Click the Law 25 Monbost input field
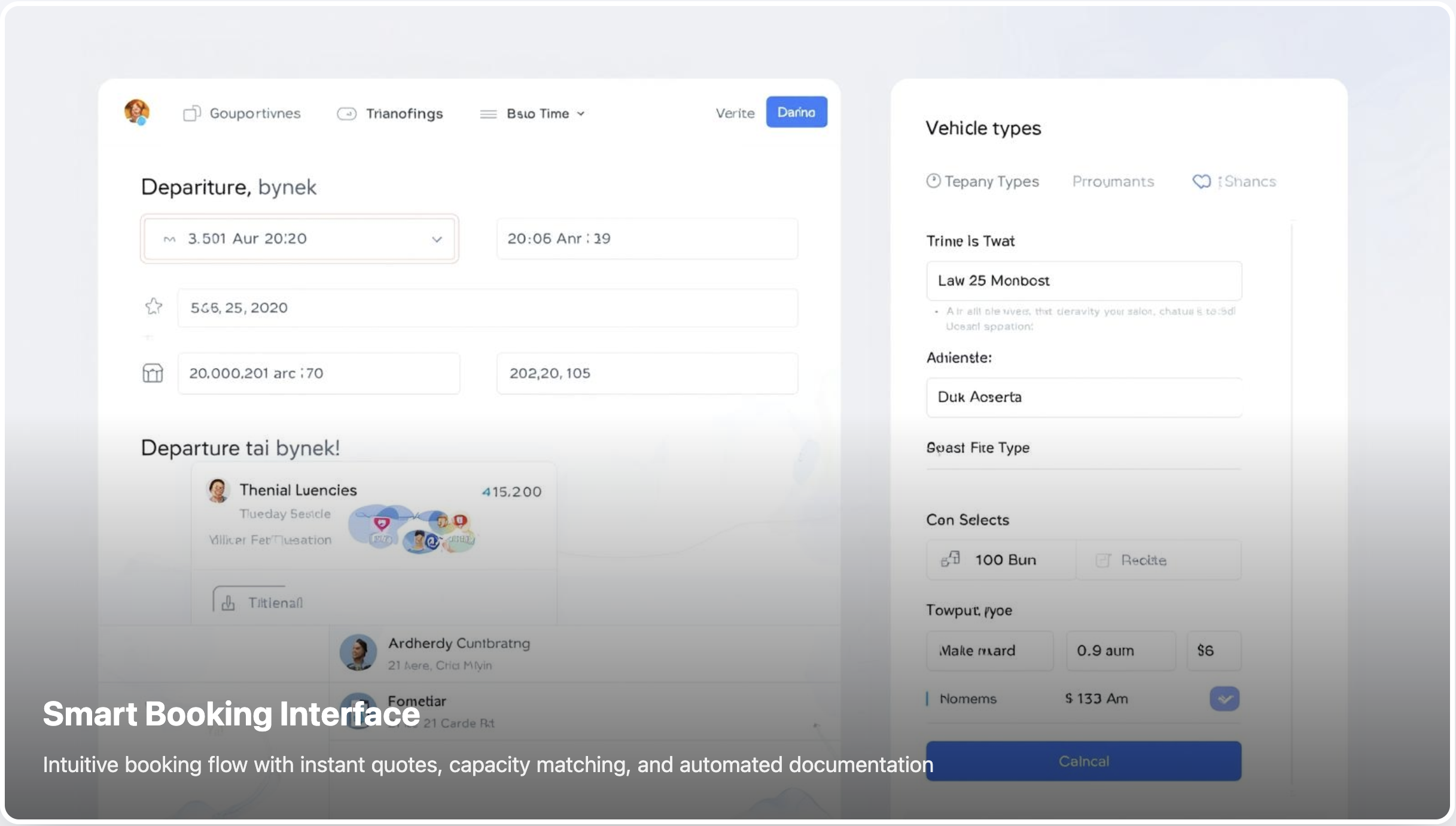Viewport: 1456px width, 826px height. tap(1084, 281)
